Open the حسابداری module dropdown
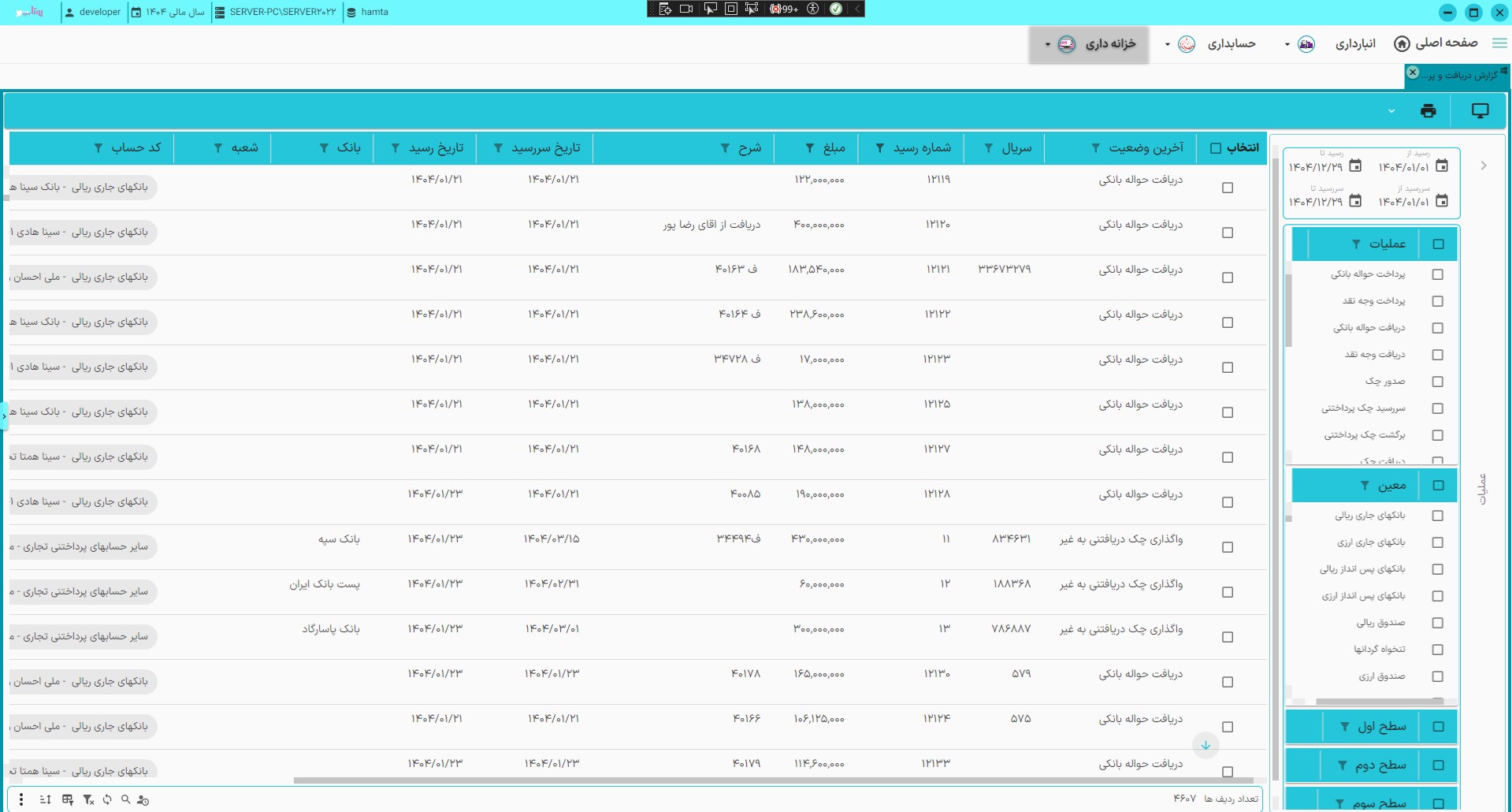Viewport: 1512px width, 812px height. click(x=1167, y=44)
